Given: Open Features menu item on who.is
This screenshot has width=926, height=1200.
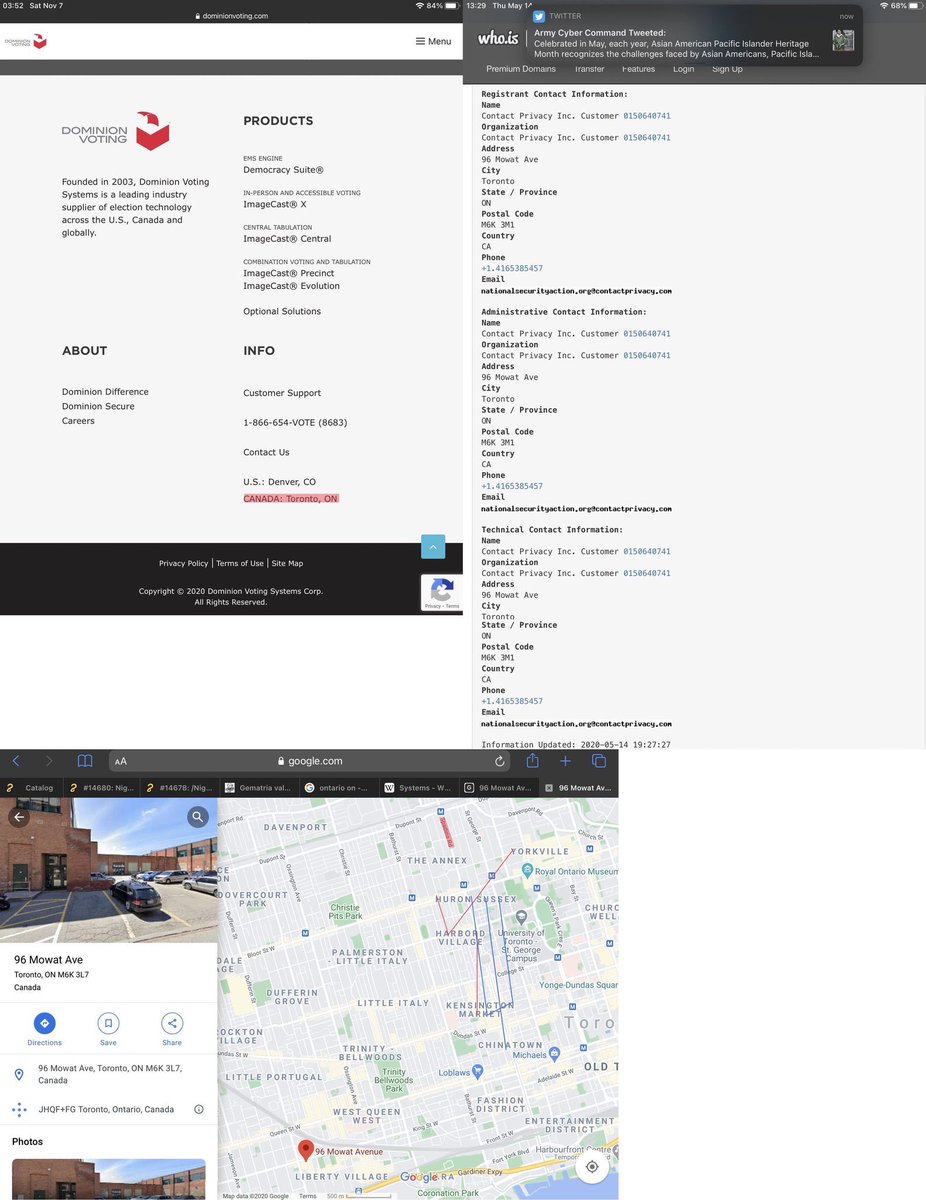Looking at the screenshot, I should [638, 69].
